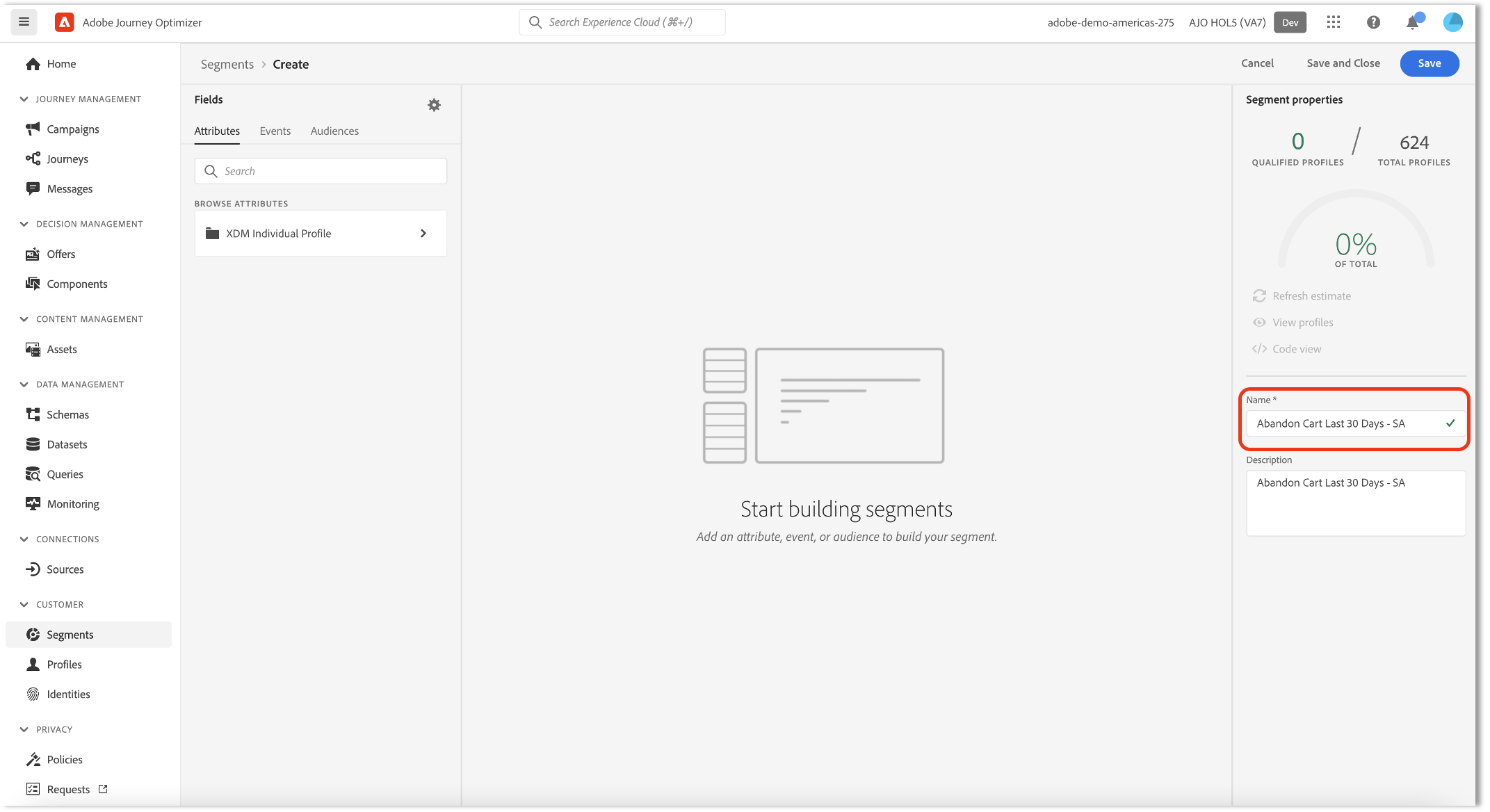The image size is (1490, 812).
Task: Open the hamburger navigation menu
Action: tap(24, 22)
